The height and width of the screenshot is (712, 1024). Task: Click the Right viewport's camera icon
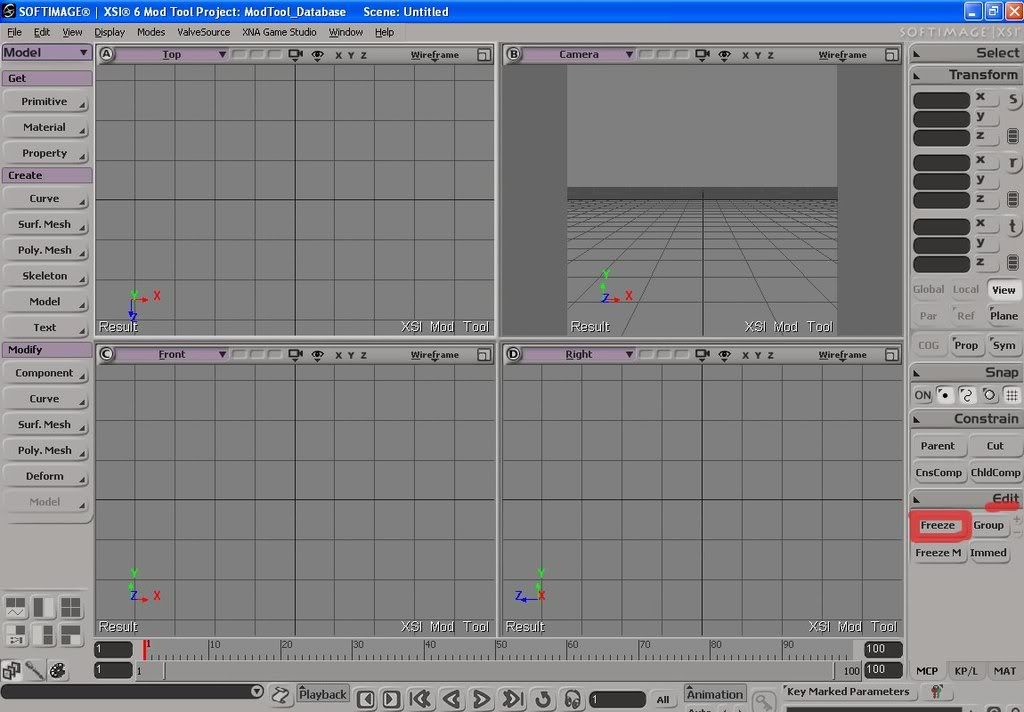click(702, 355)
